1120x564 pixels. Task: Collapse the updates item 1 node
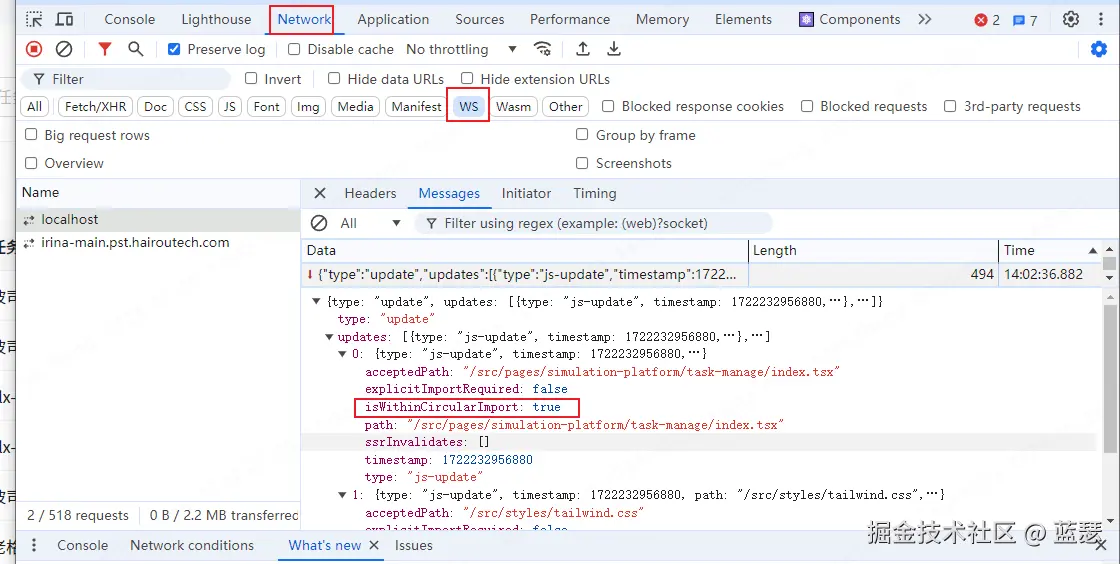tap(342, 495)
